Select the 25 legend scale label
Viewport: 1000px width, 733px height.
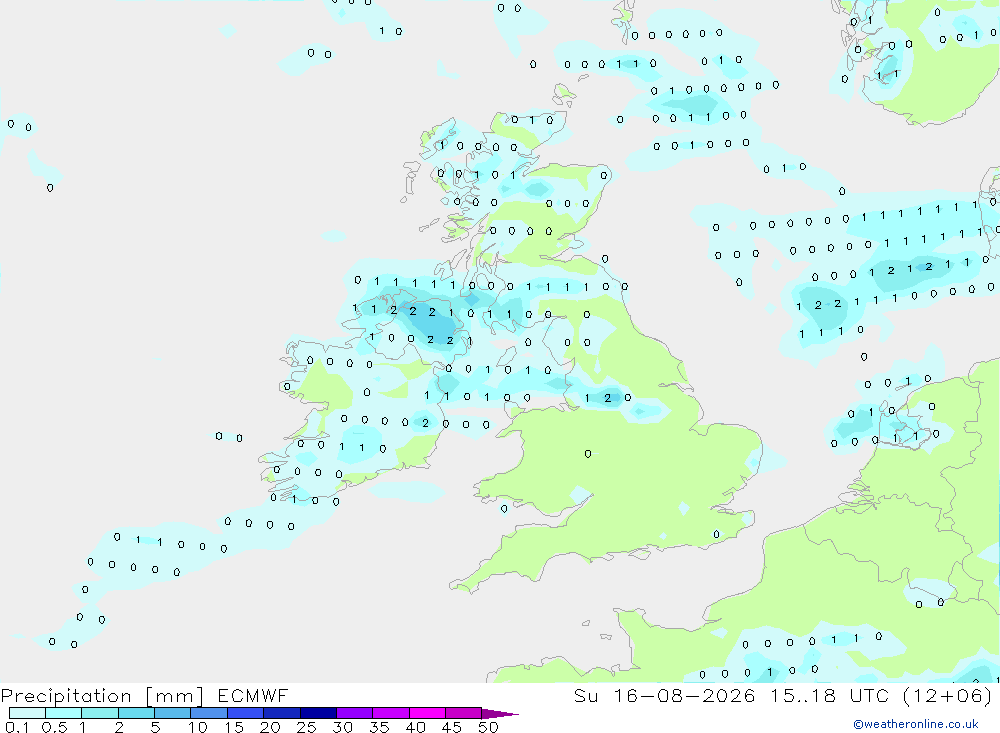pyautogui.click(x=307, y=727)
